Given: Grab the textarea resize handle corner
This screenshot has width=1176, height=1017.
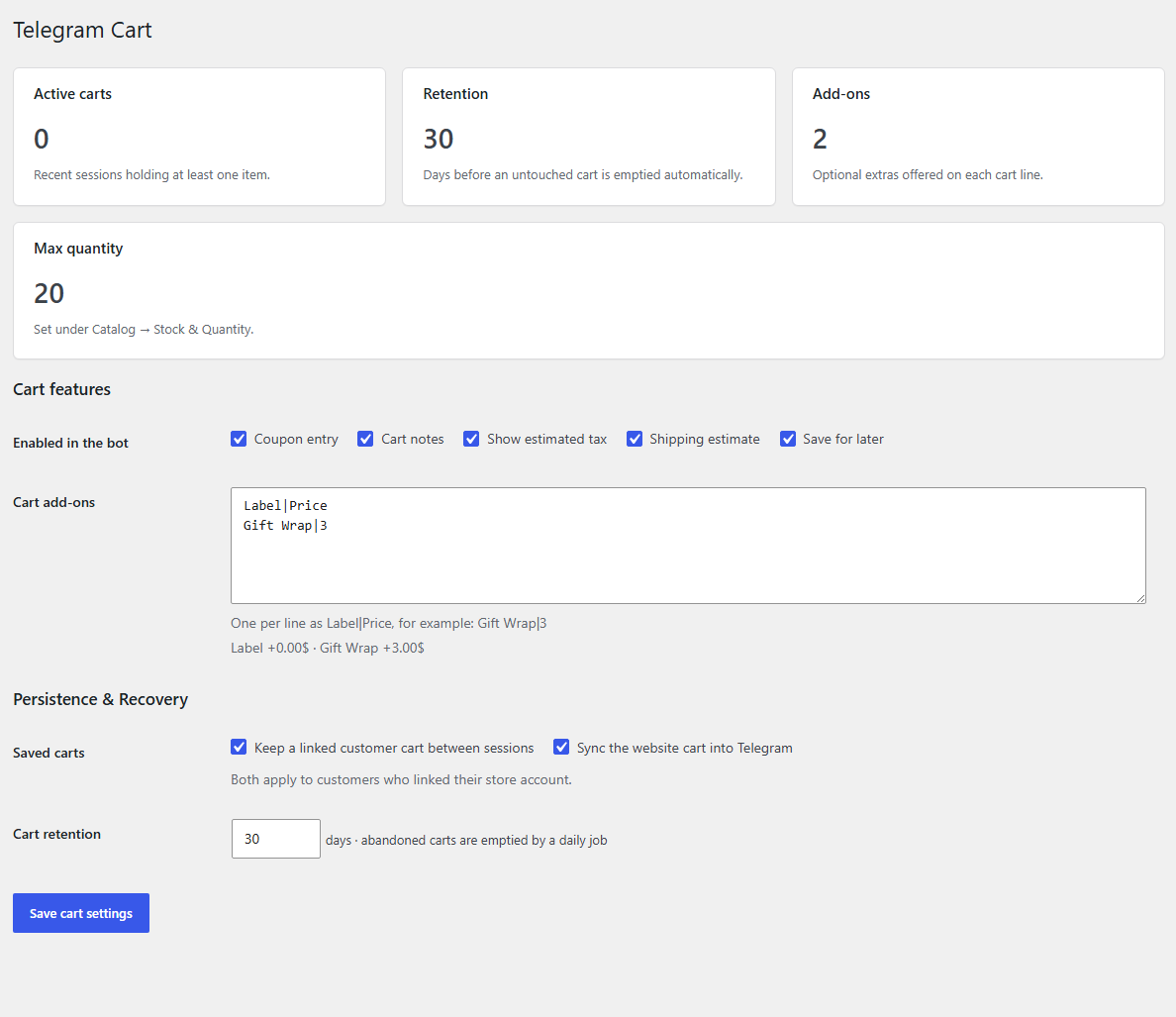Looking at the screenshot, I should [1140, 598].
